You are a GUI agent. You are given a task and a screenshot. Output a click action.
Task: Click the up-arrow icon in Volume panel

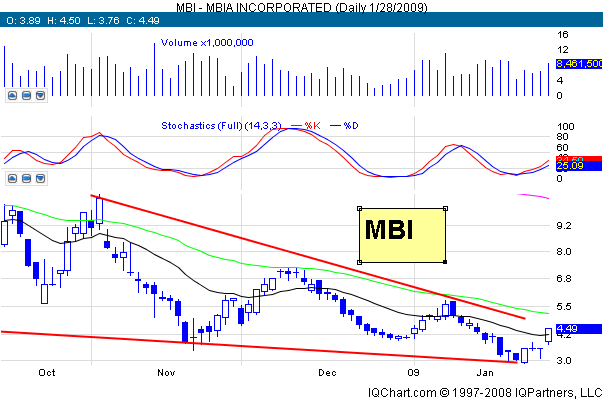click(x=12, y=95)
